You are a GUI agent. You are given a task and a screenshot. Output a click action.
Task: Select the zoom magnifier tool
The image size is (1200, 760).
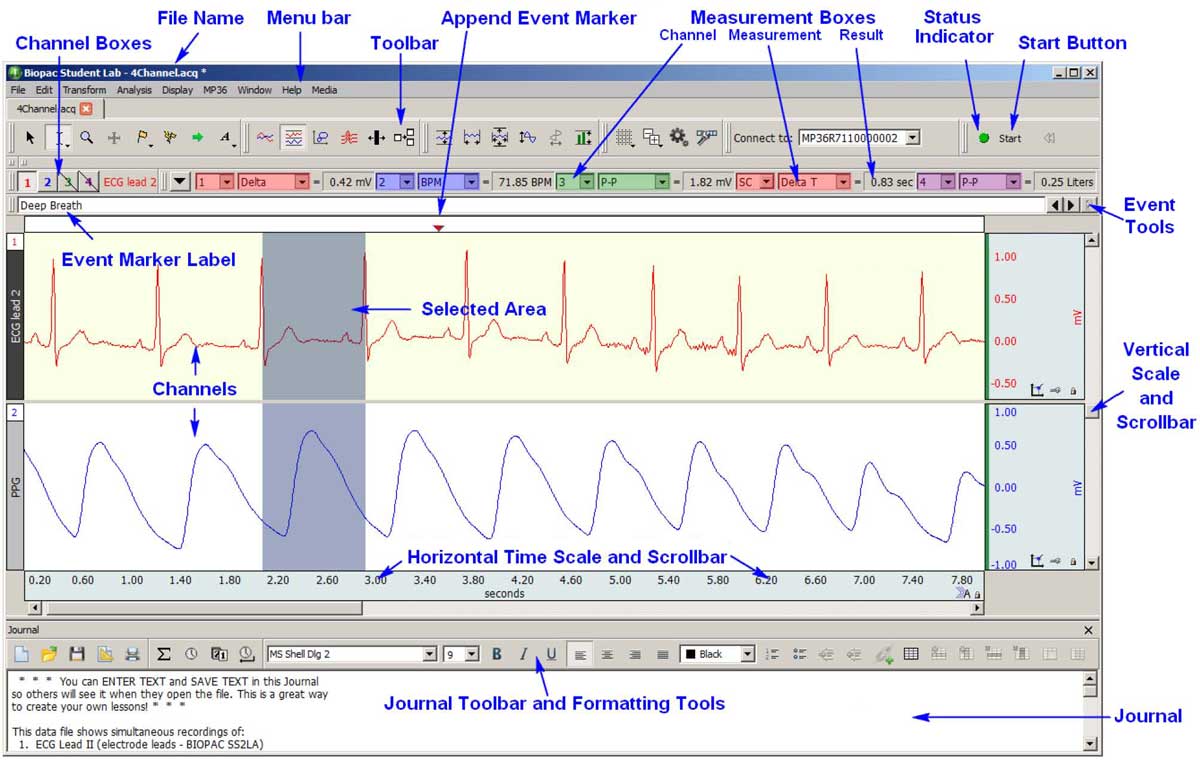[x=86, y=138]
